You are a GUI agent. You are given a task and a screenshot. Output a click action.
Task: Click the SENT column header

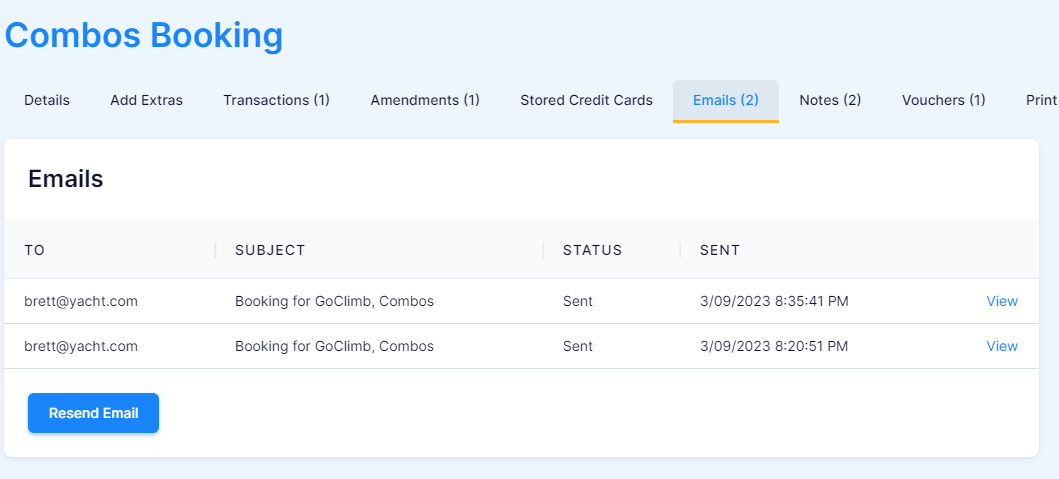(x=720, y=250)
